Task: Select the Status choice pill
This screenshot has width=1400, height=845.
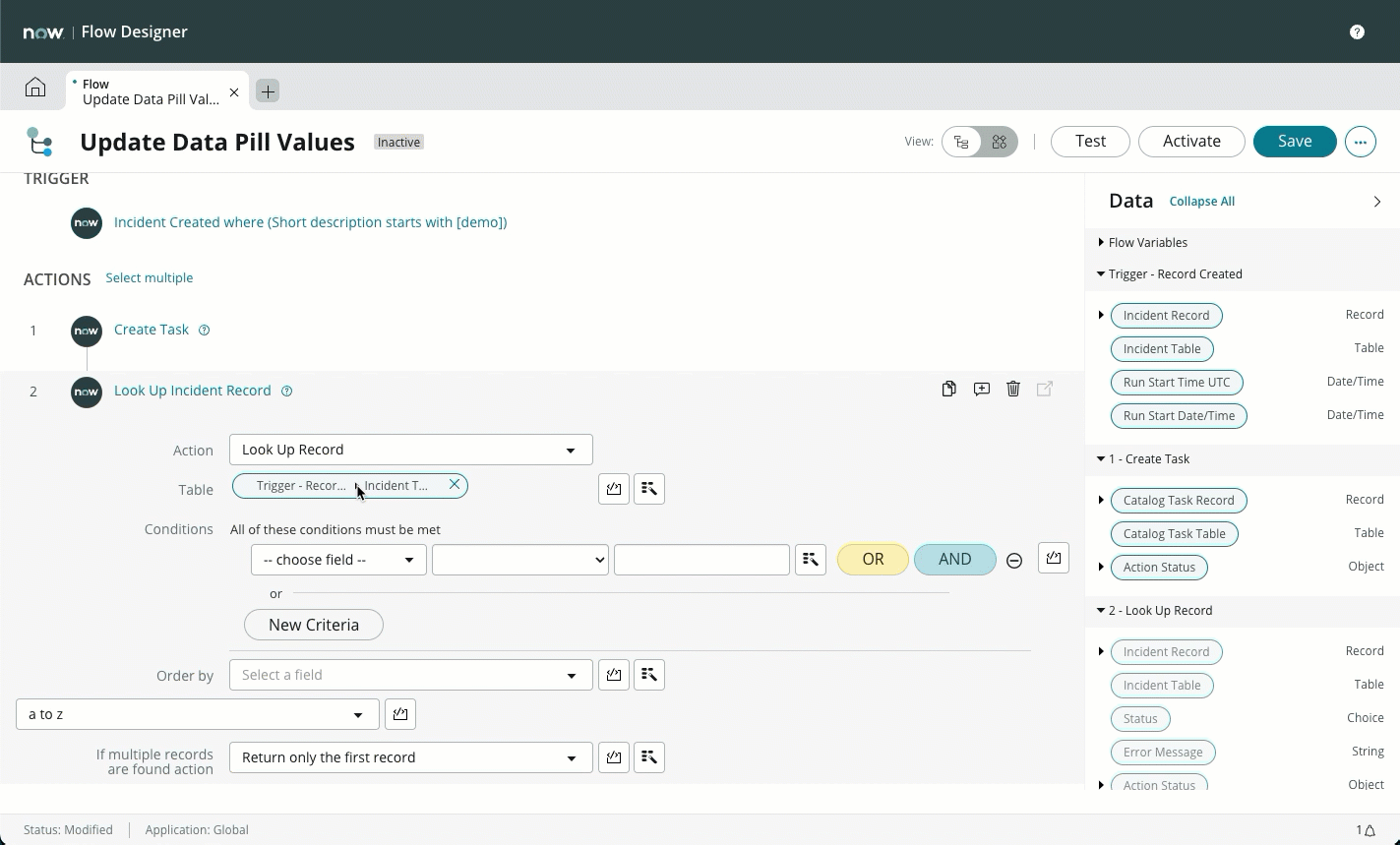Action: (x=1140, y=719)
